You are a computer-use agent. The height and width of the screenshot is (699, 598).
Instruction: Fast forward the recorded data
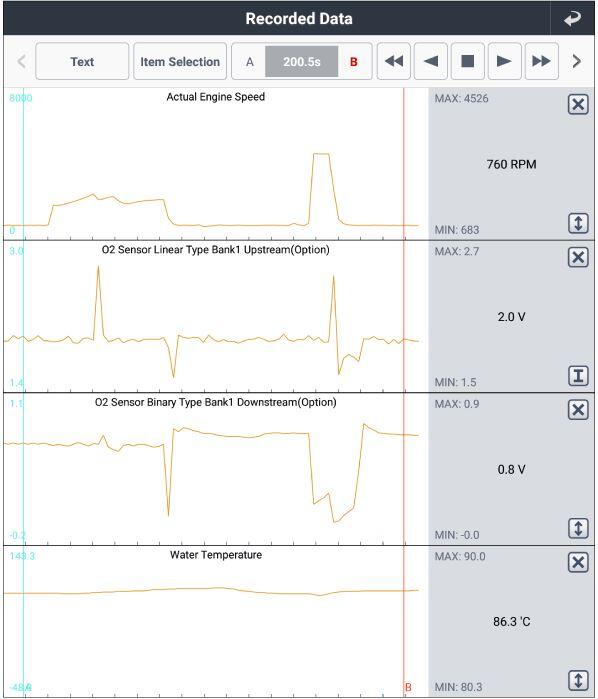(x=541, y=61)
